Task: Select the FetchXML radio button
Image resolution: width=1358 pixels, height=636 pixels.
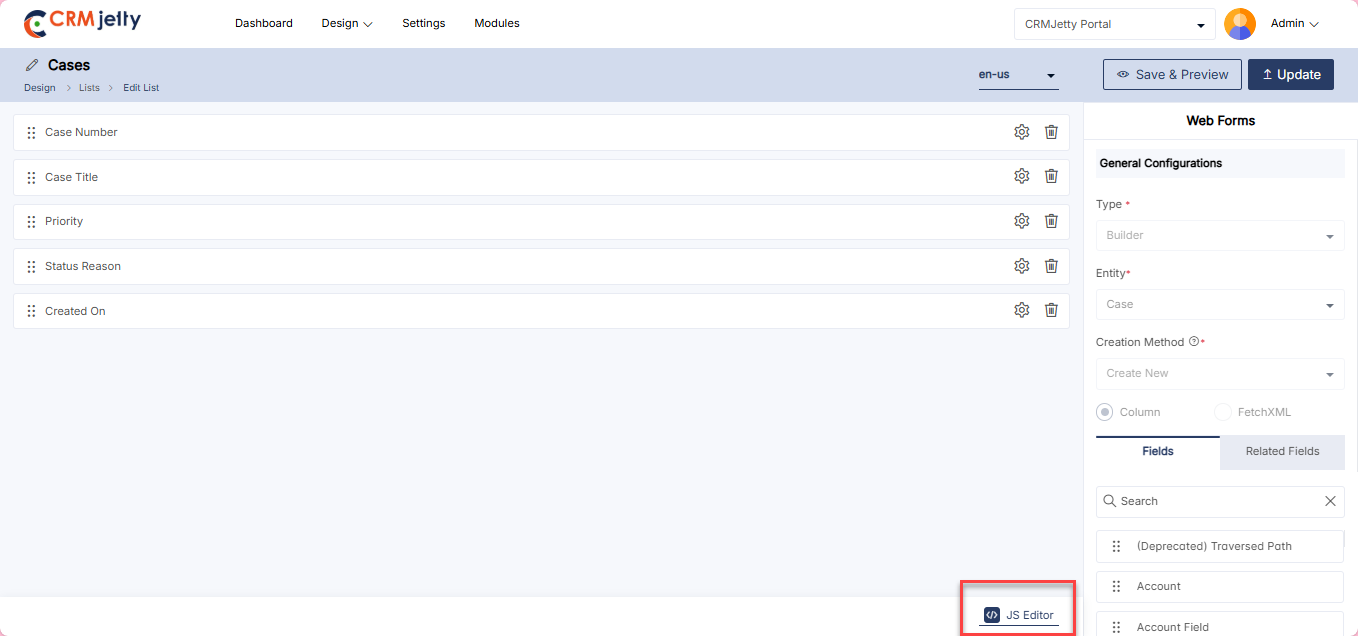Action: coord(1223,412)
